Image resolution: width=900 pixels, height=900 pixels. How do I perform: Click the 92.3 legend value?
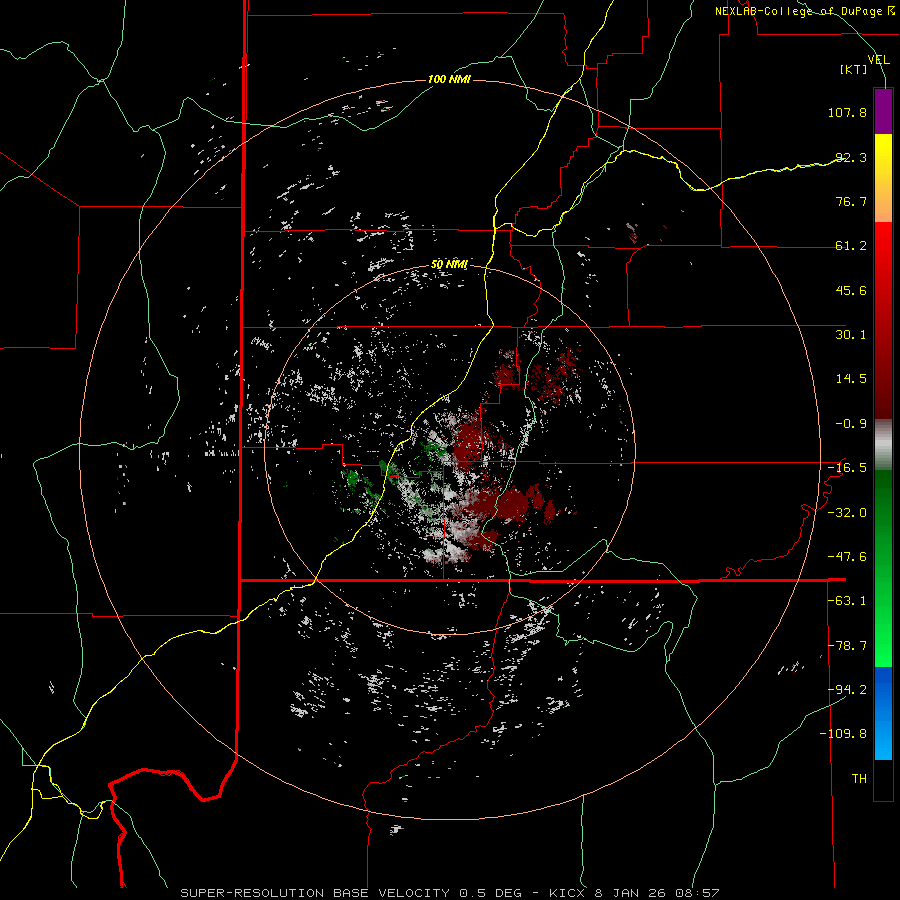(x=851, y=157)
